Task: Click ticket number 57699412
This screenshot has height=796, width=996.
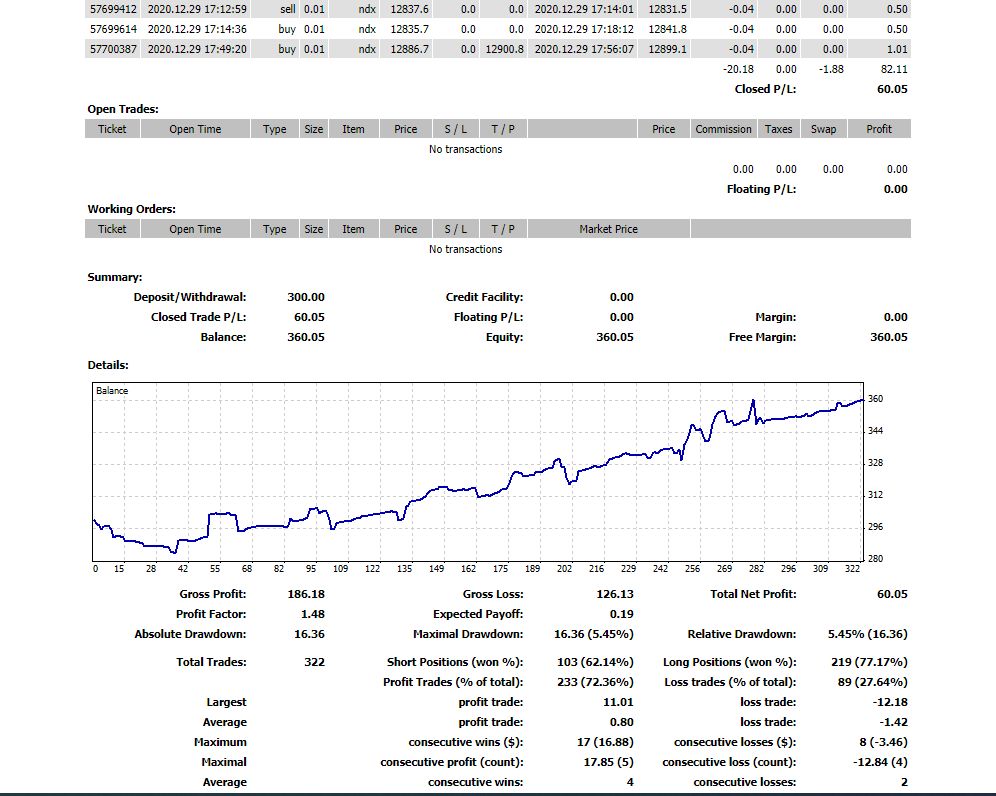Action: (112, 9)
